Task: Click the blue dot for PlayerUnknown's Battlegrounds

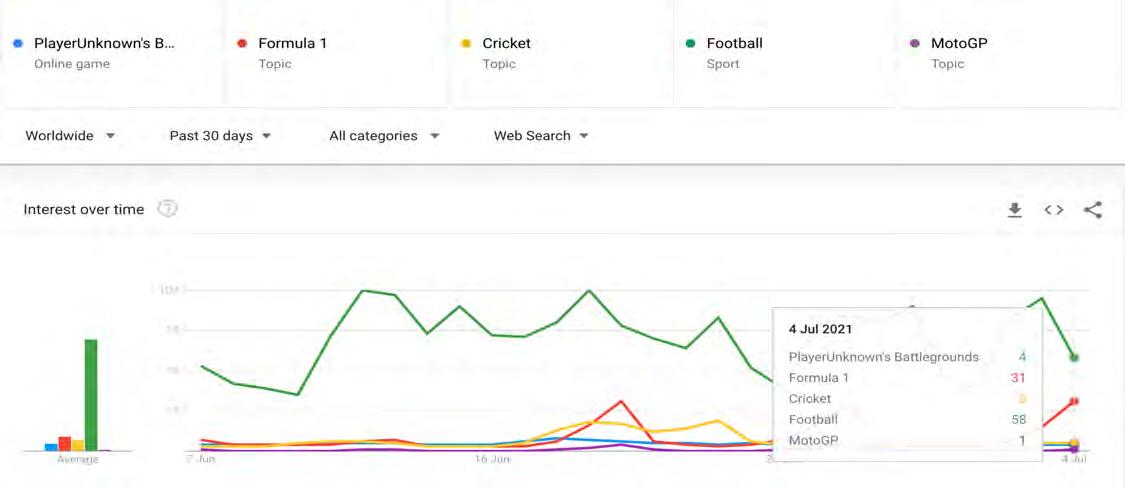Action: pos(18,44)
